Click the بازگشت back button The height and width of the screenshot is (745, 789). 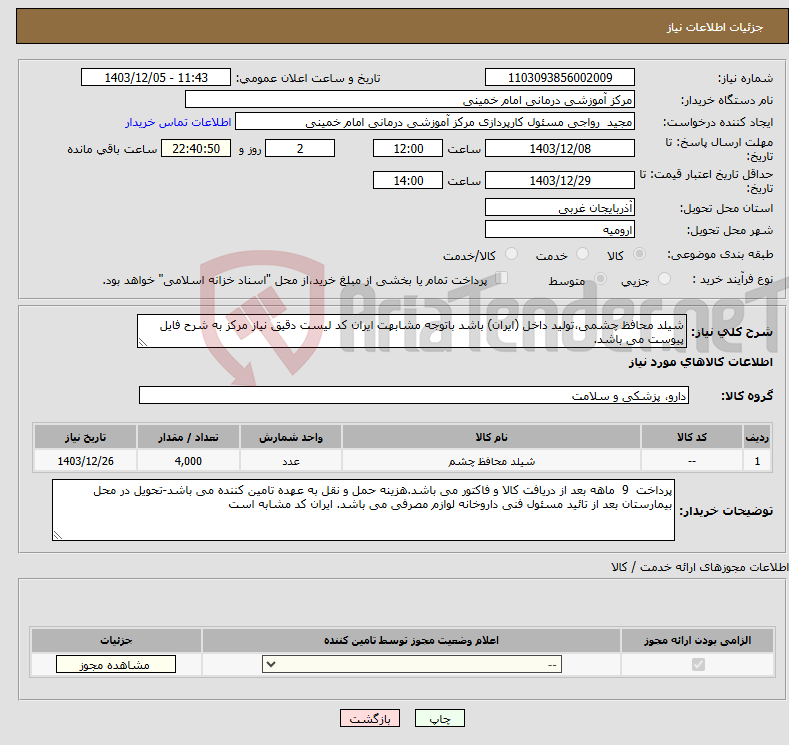370,718
